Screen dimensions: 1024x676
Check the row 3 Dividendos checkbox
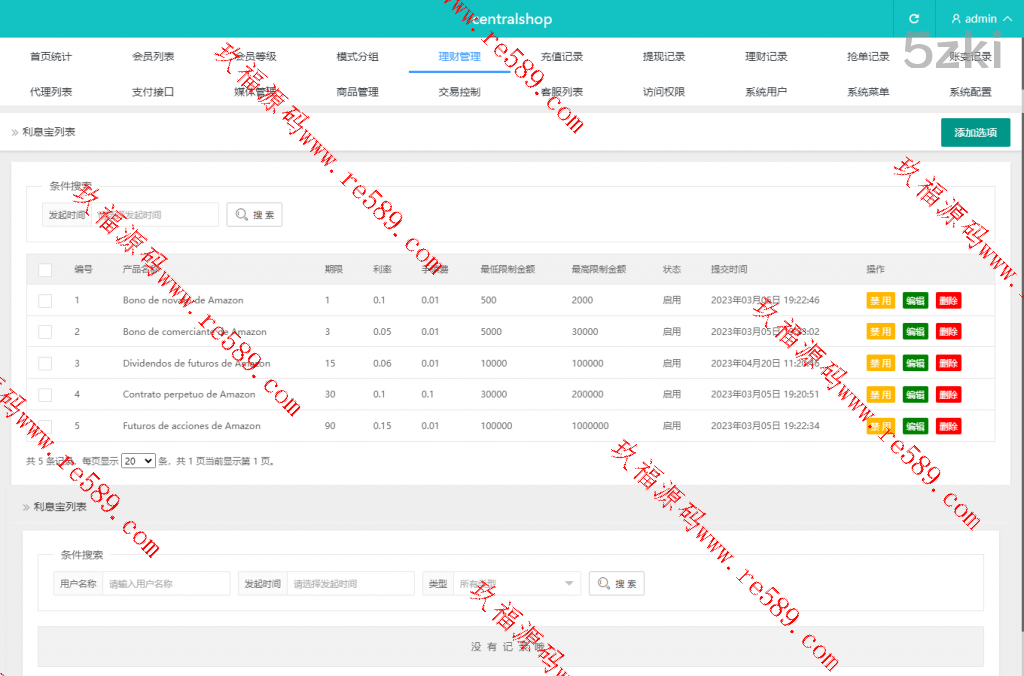(x=45, y=364)
